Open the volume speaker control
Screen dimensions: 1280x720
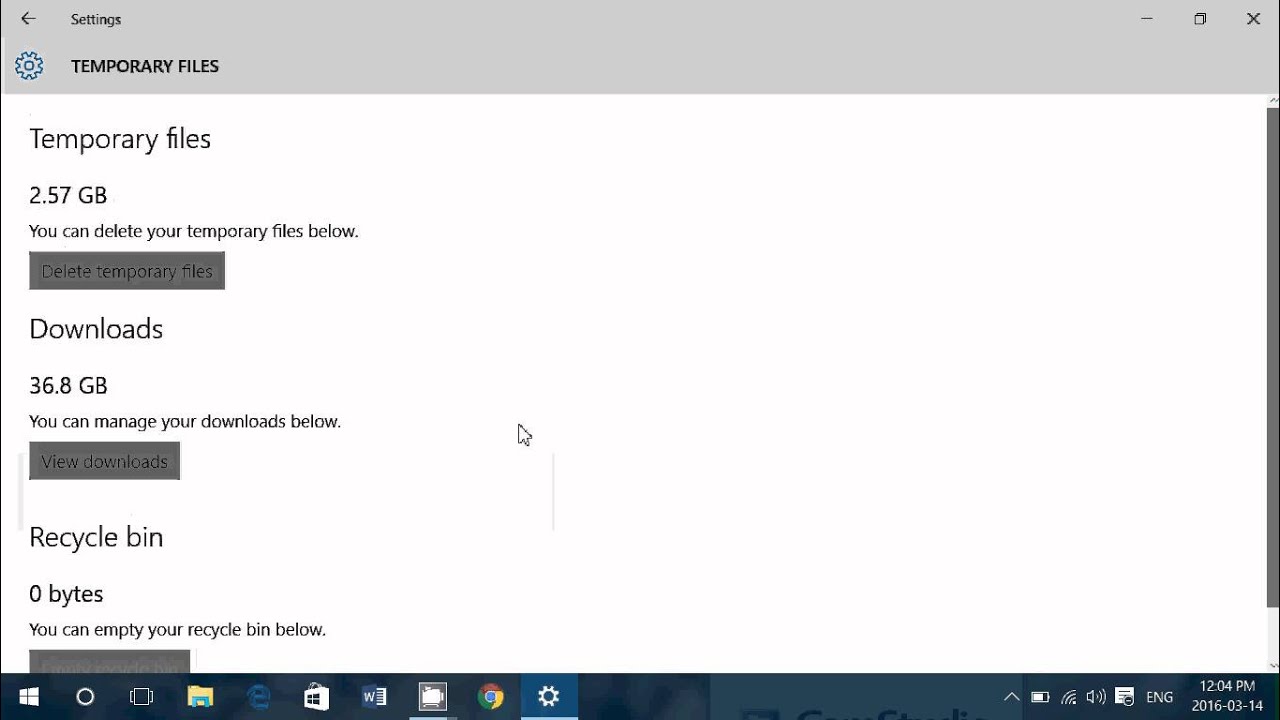(x=1095, y=697)
